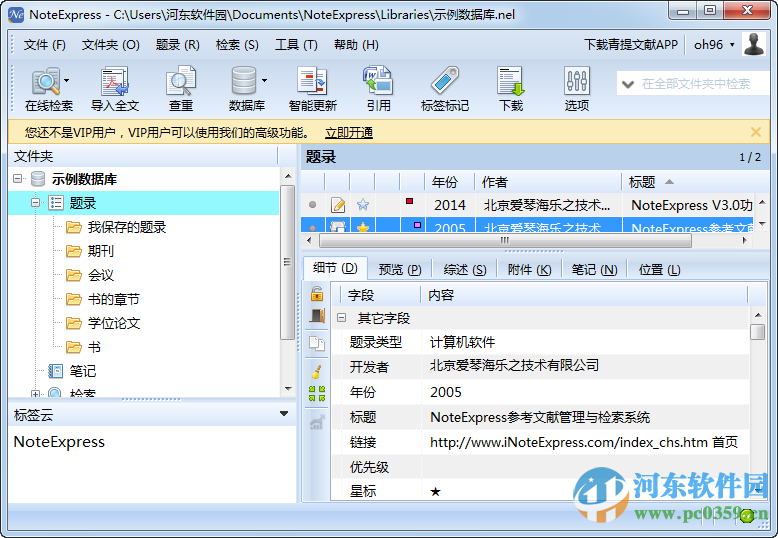The width and height of the screenshot is (778, 538).
Task: Click the 立即开通 VIP link
Action: [349, 133]
